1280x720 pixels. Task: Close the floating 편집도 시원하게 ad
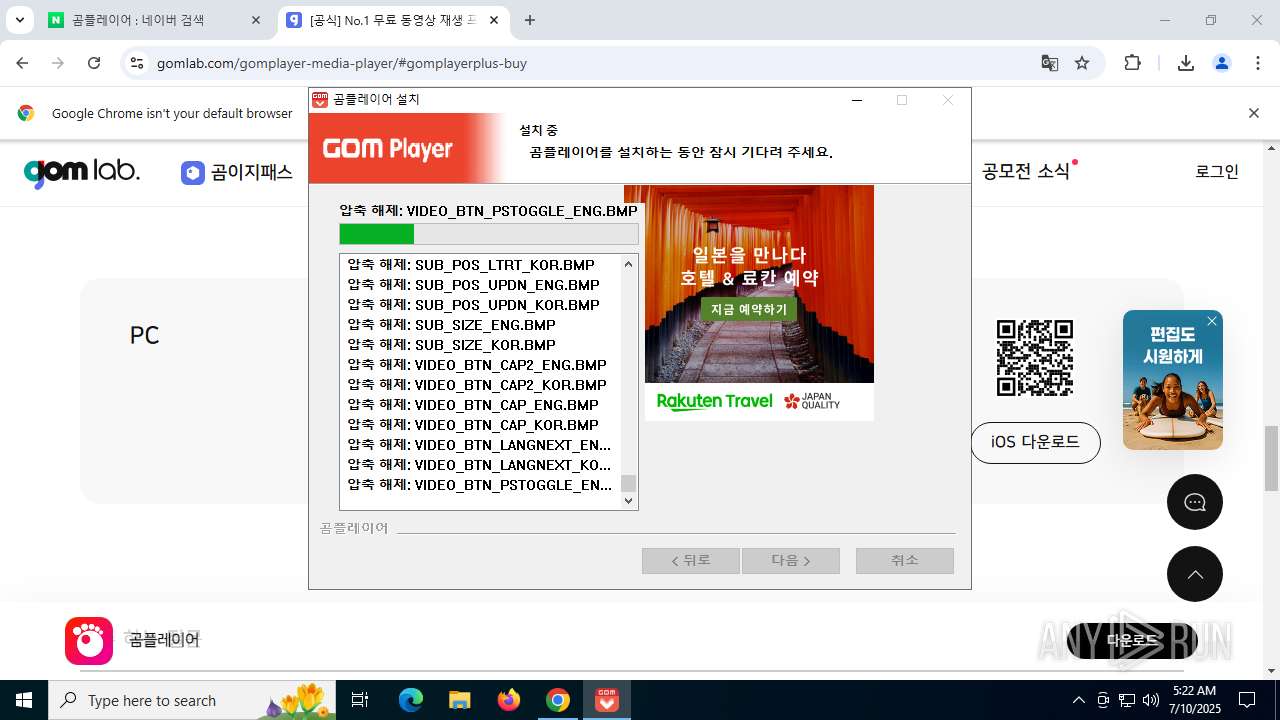pyautogui.click(x=1212, y=321)
